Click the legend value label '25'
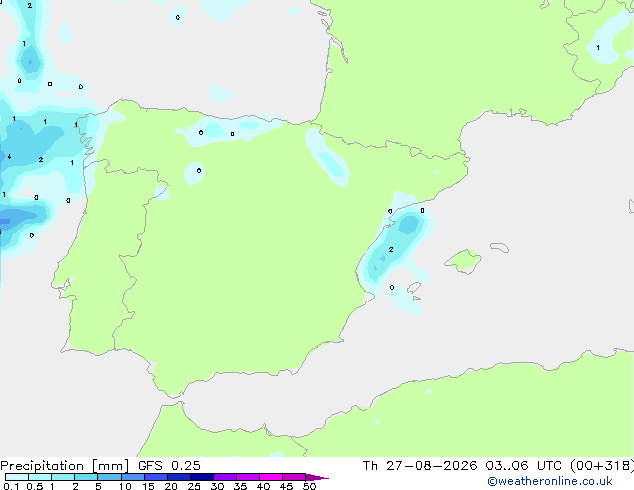 (x=194, y=486)
